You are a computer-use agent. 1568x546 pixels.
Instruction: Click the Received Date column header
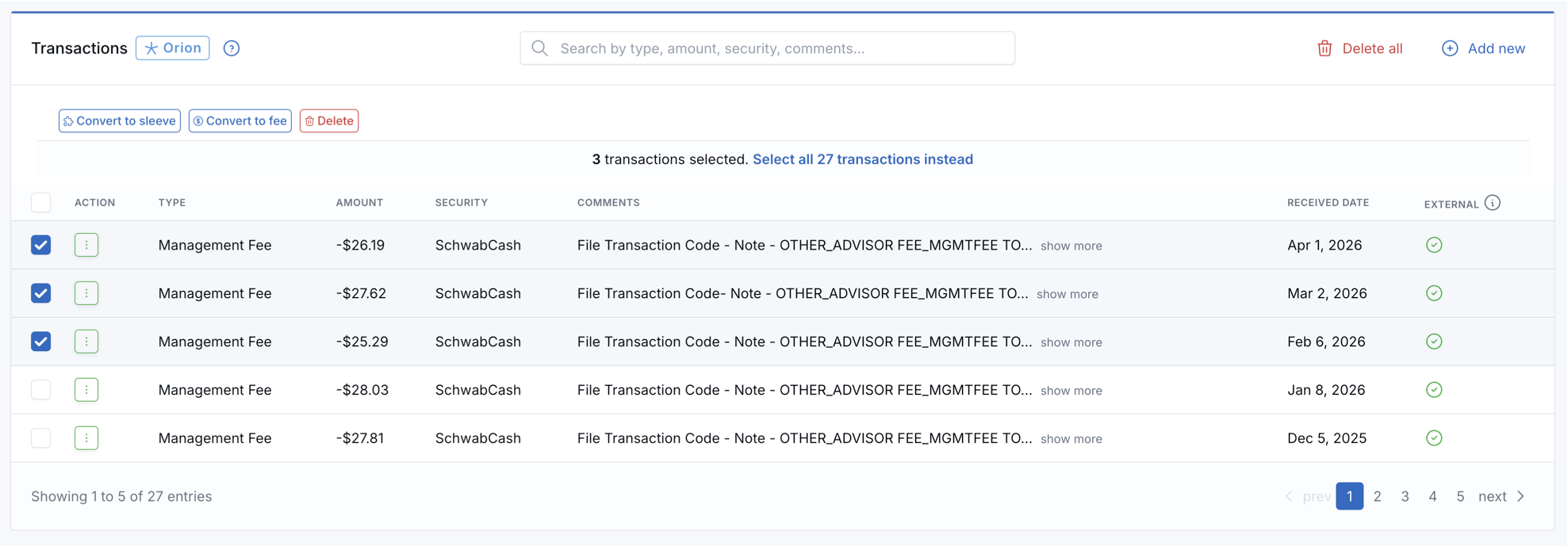pos(1328,203)
